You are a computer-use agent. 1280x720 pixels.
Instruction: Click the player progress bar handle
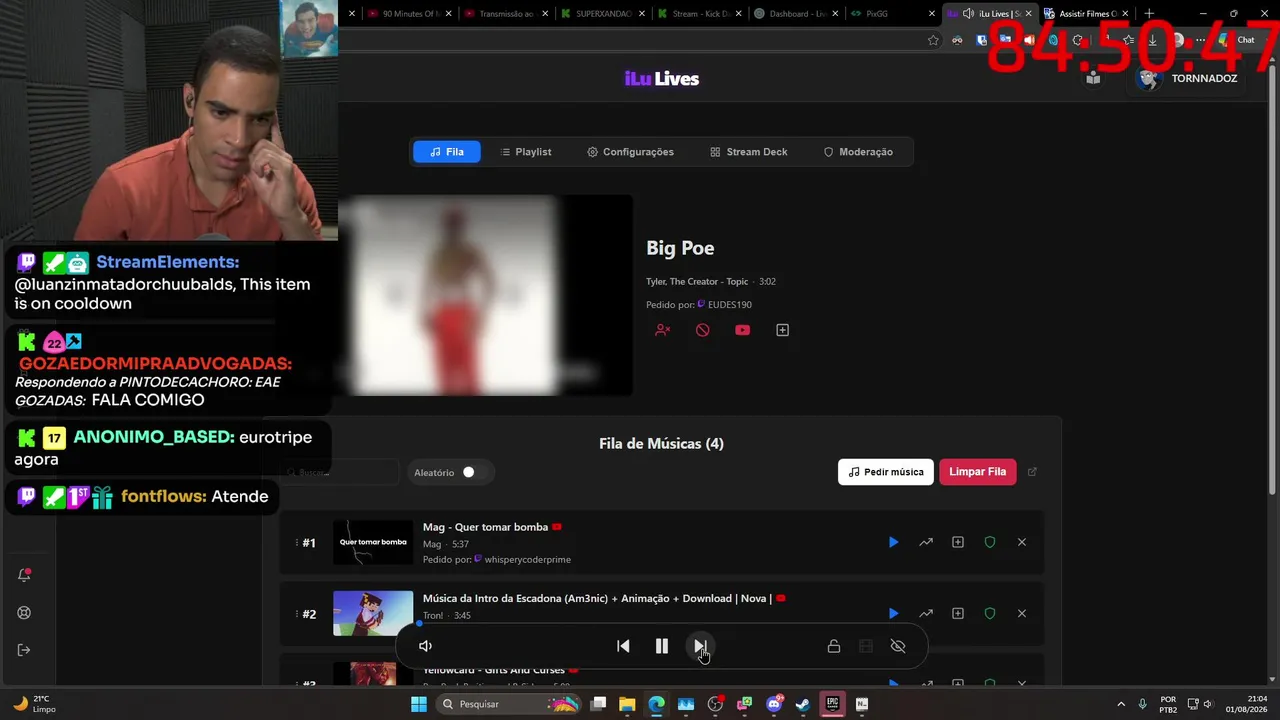tap(419, 623)
